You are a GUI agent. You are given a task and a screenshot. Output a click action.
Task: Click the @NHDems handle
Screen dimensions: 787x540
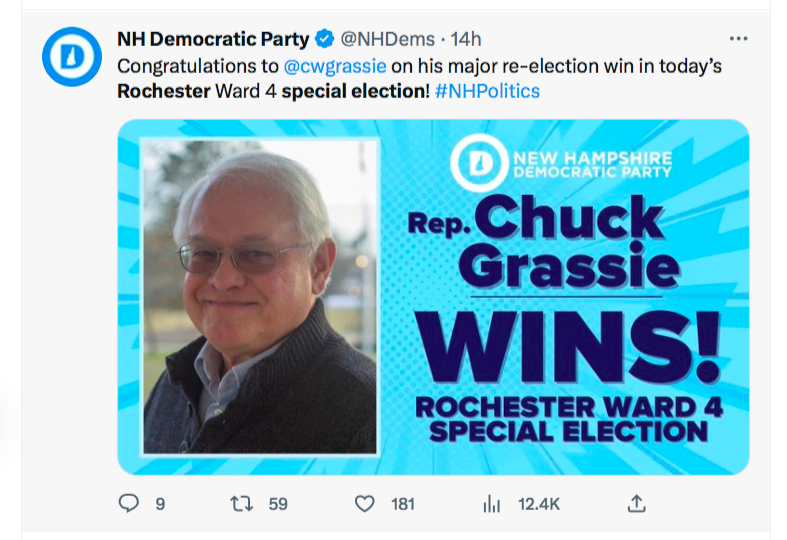pyautogui.click(x=387, y=40)
